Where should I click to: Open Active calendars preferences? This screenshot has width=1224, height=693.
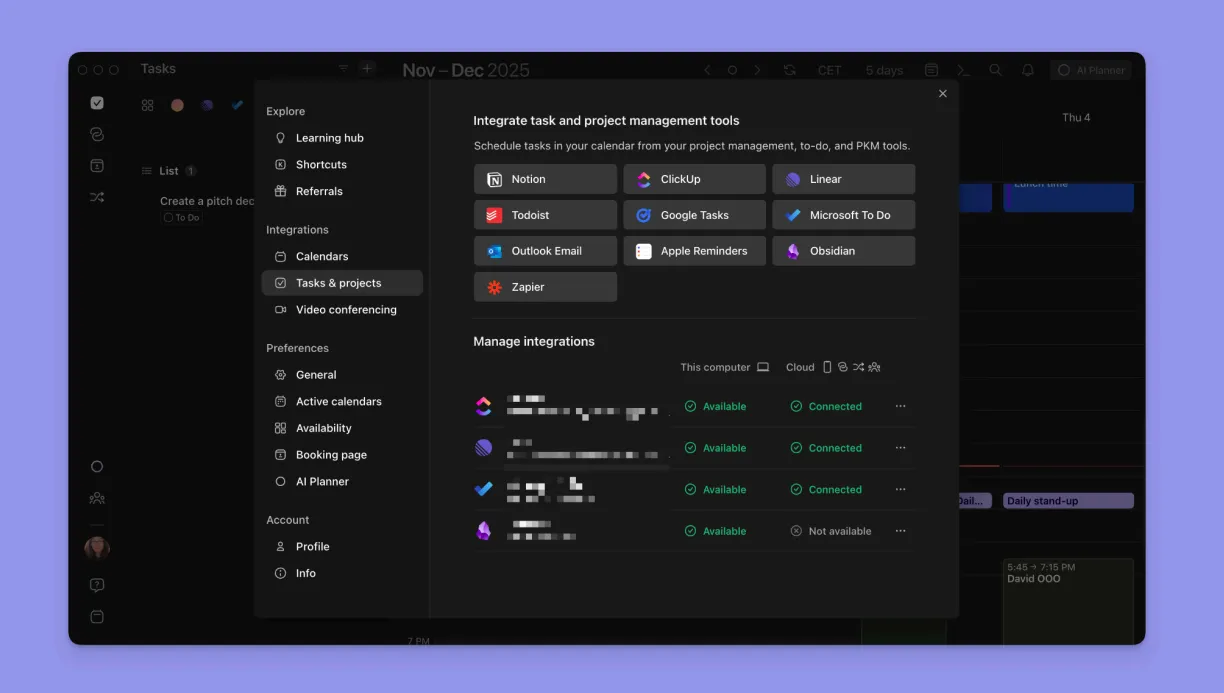pos(342,401)
